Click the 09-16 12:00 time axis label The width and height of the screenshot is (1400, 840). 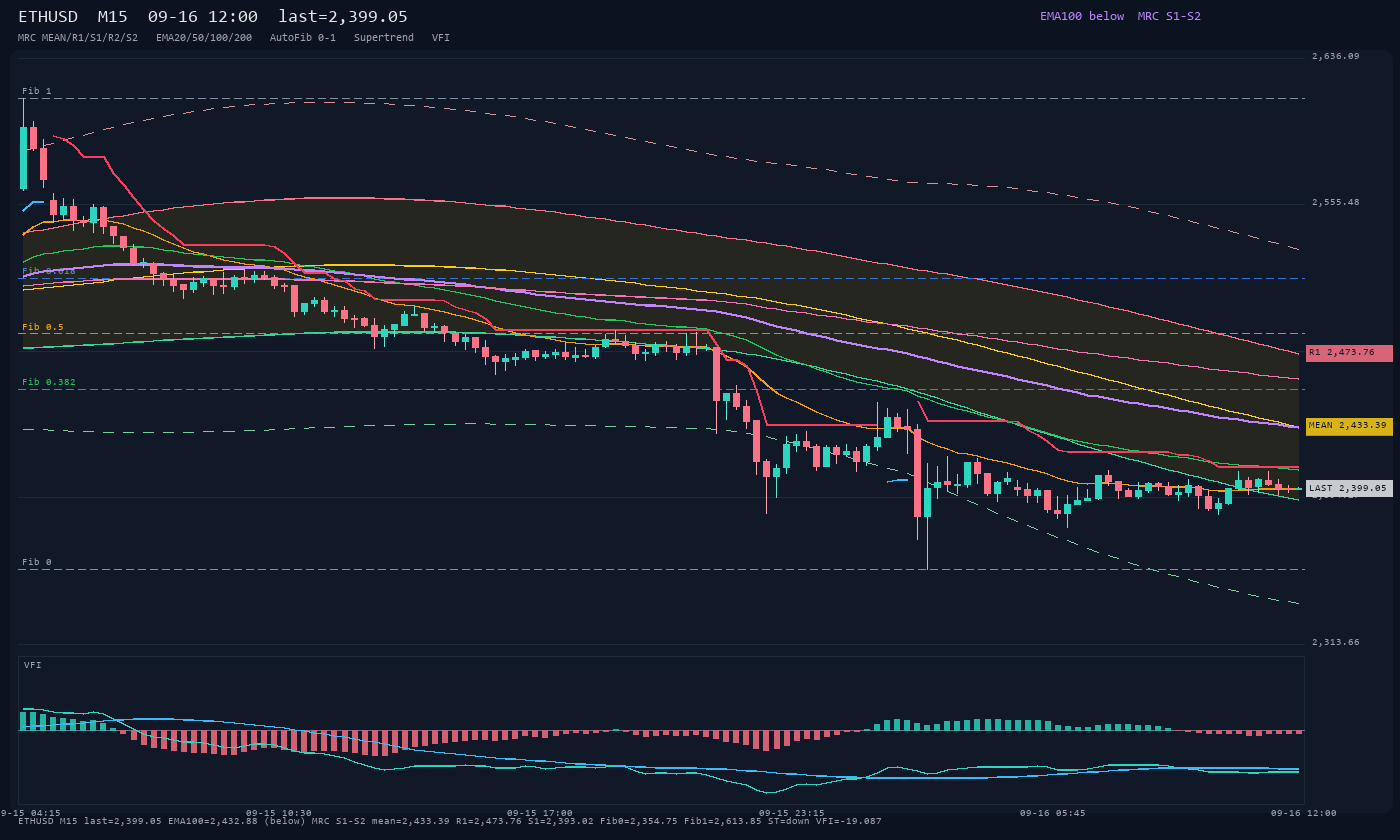(1304, 813)
